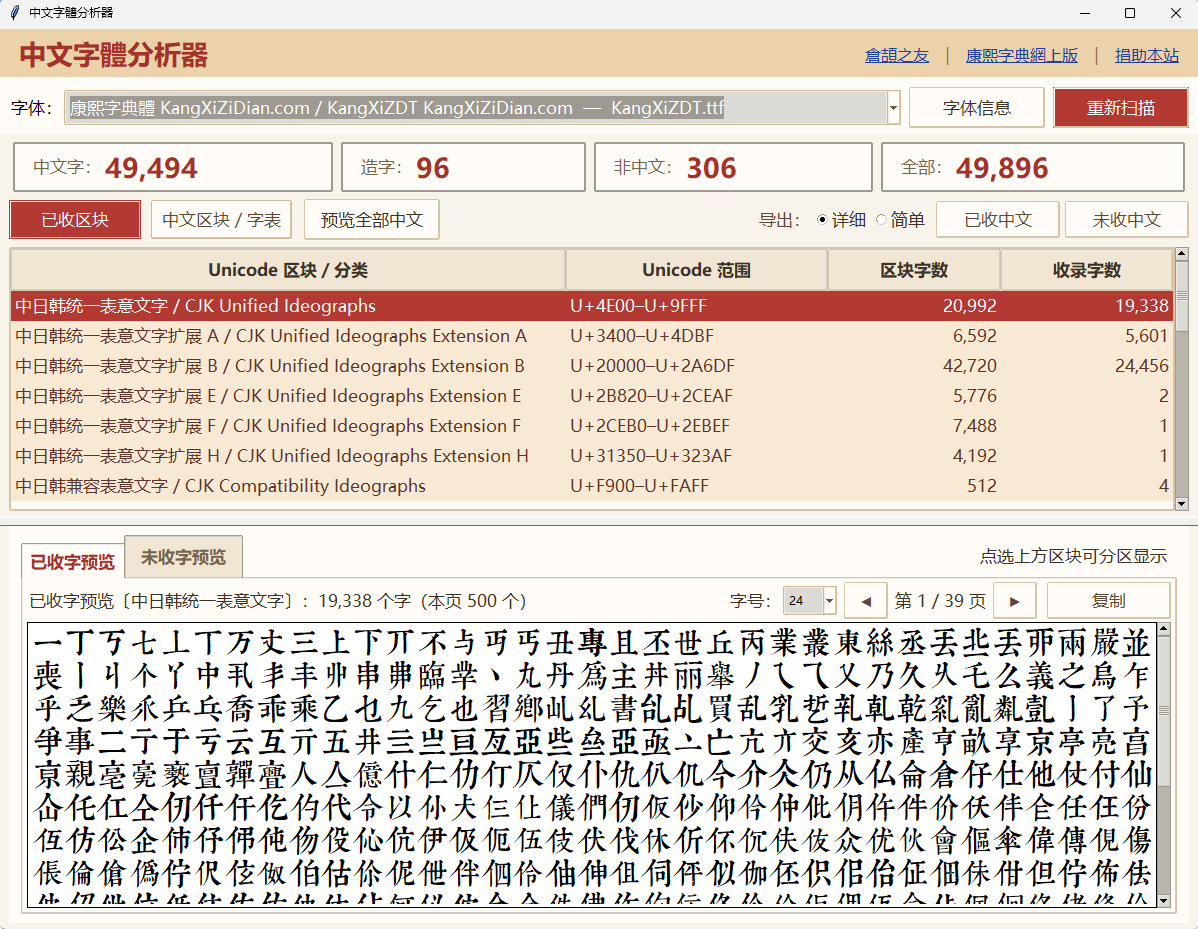
Task: Select the 未收字预览 tab
Action: [x=183, y=557]
